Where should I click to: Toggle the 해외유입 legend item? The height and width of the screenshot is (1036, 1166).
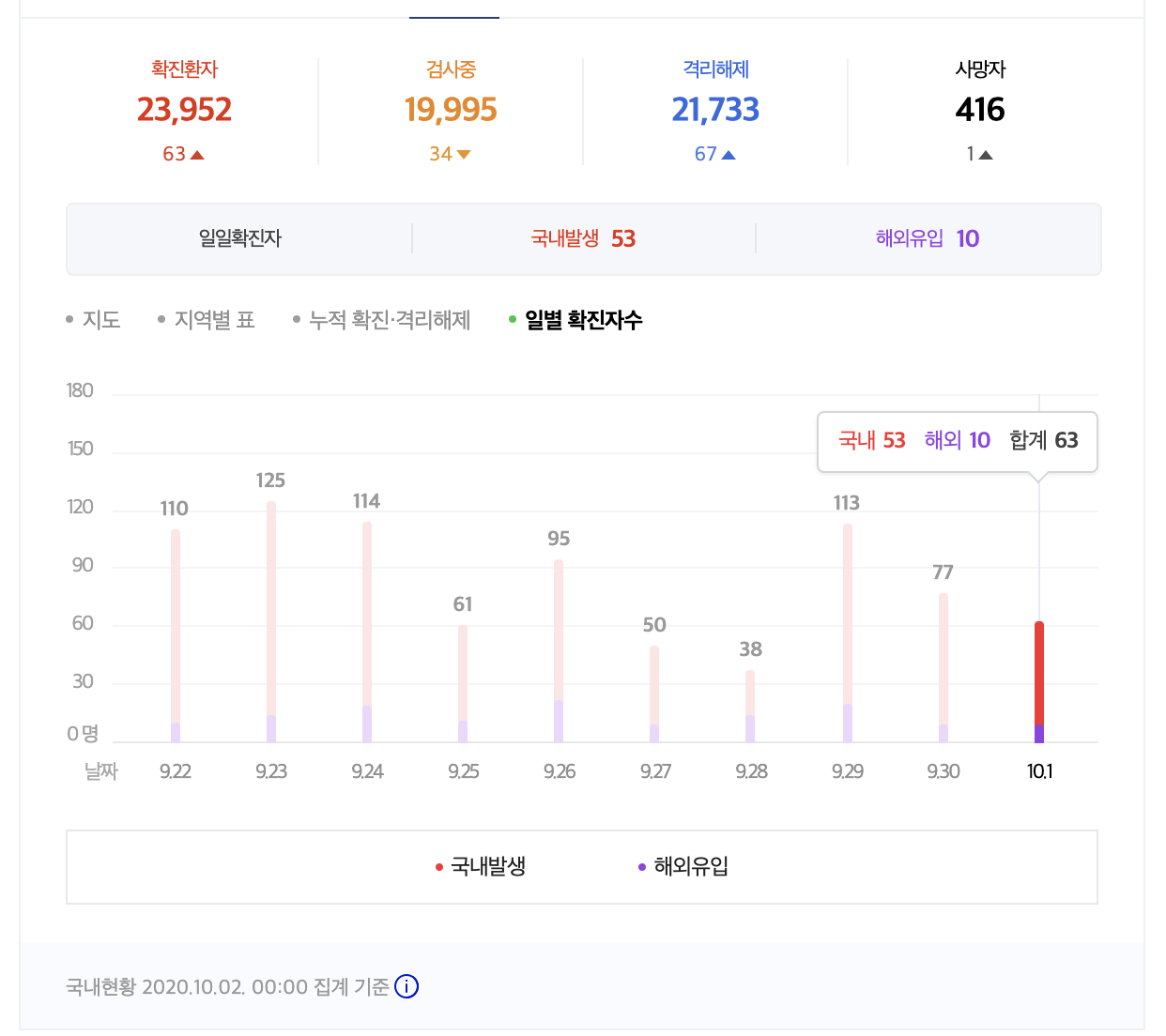[x=683, y=866]
